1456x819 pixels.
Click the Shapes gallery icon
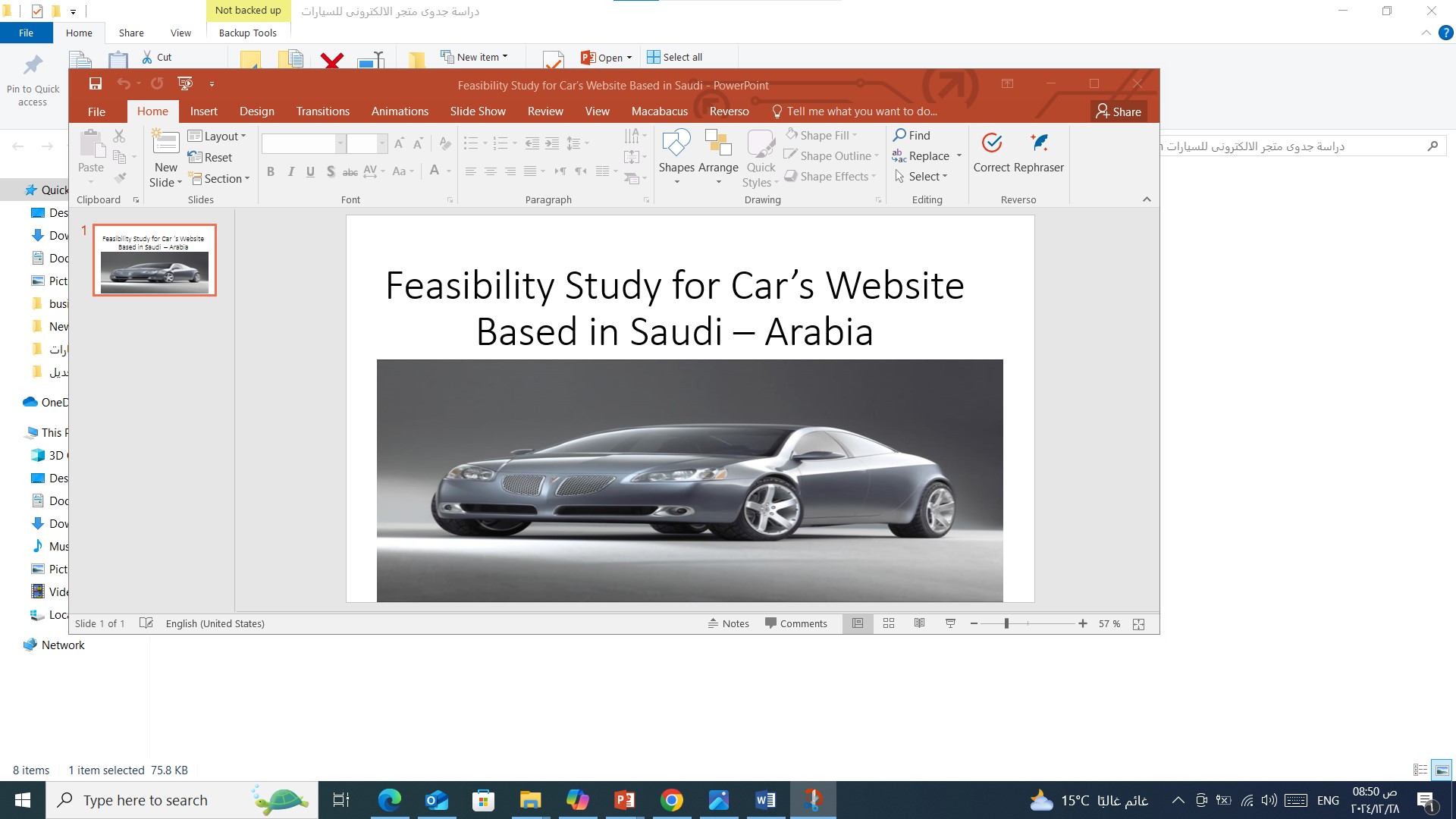point(676,144)
